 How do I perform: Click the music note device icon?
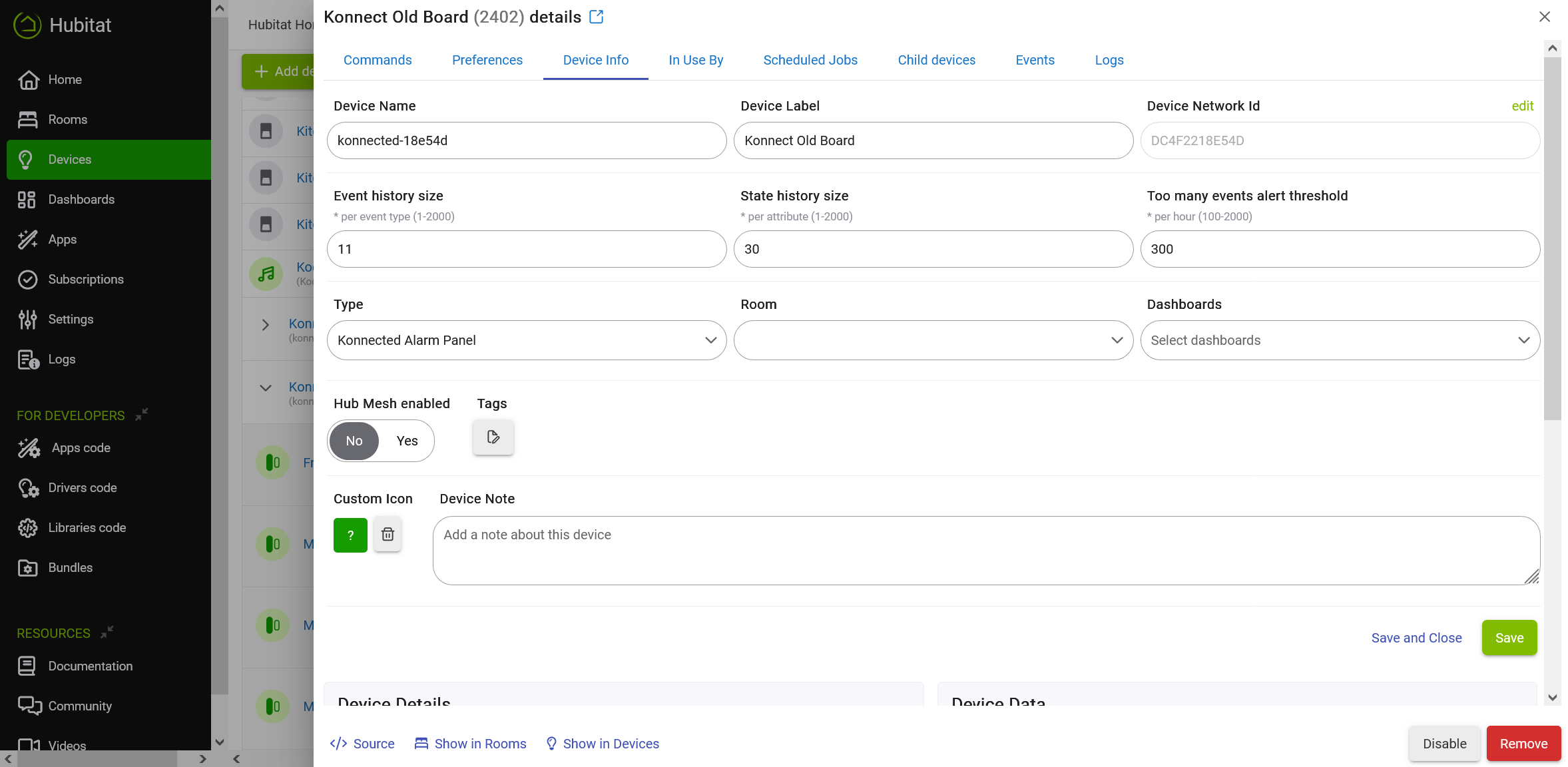pyautogui.click(x=266, y=274)
